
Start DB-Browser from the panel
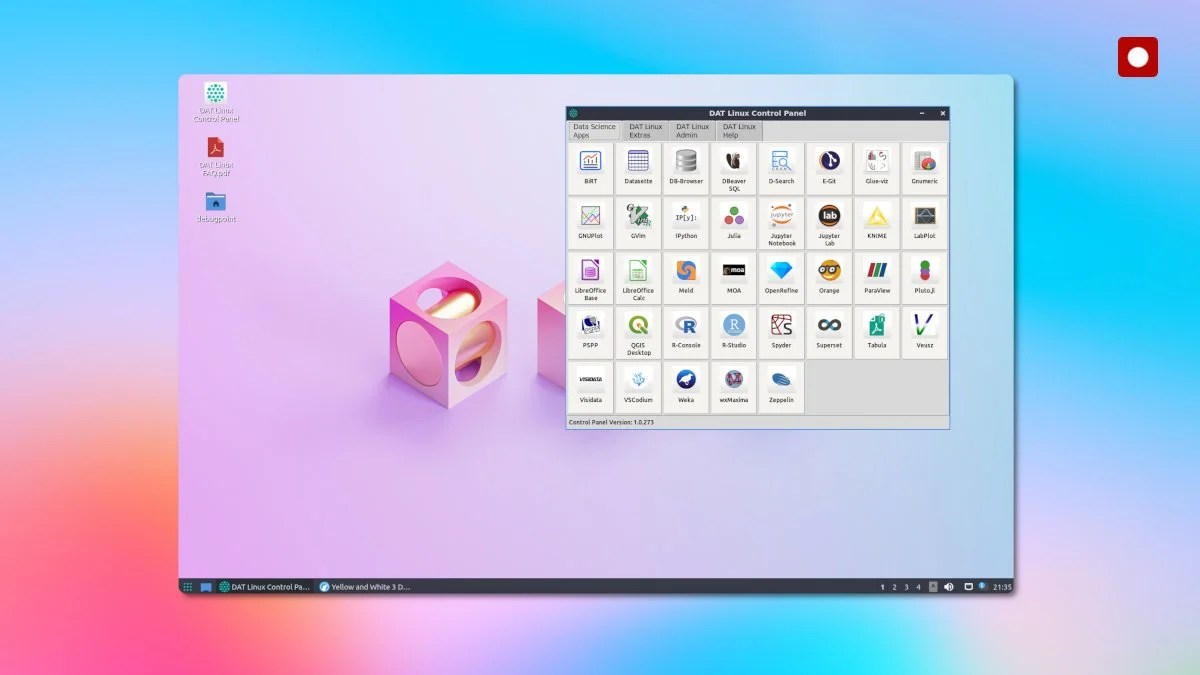click(x=686, y=168)
